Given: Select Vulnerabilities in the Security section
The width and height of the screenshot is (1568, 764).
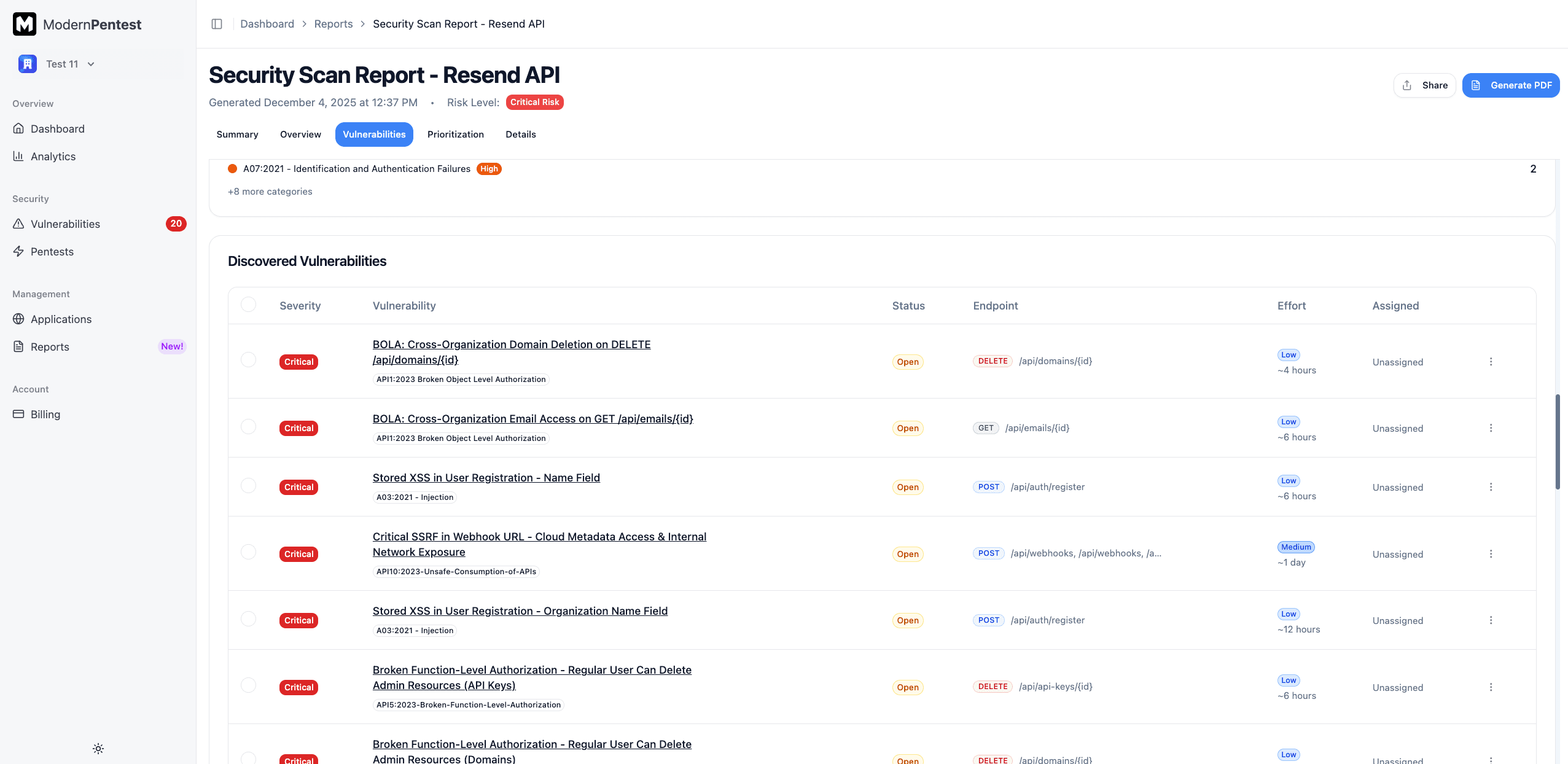Looking at the screenshot, I should (x=65, y=224).
